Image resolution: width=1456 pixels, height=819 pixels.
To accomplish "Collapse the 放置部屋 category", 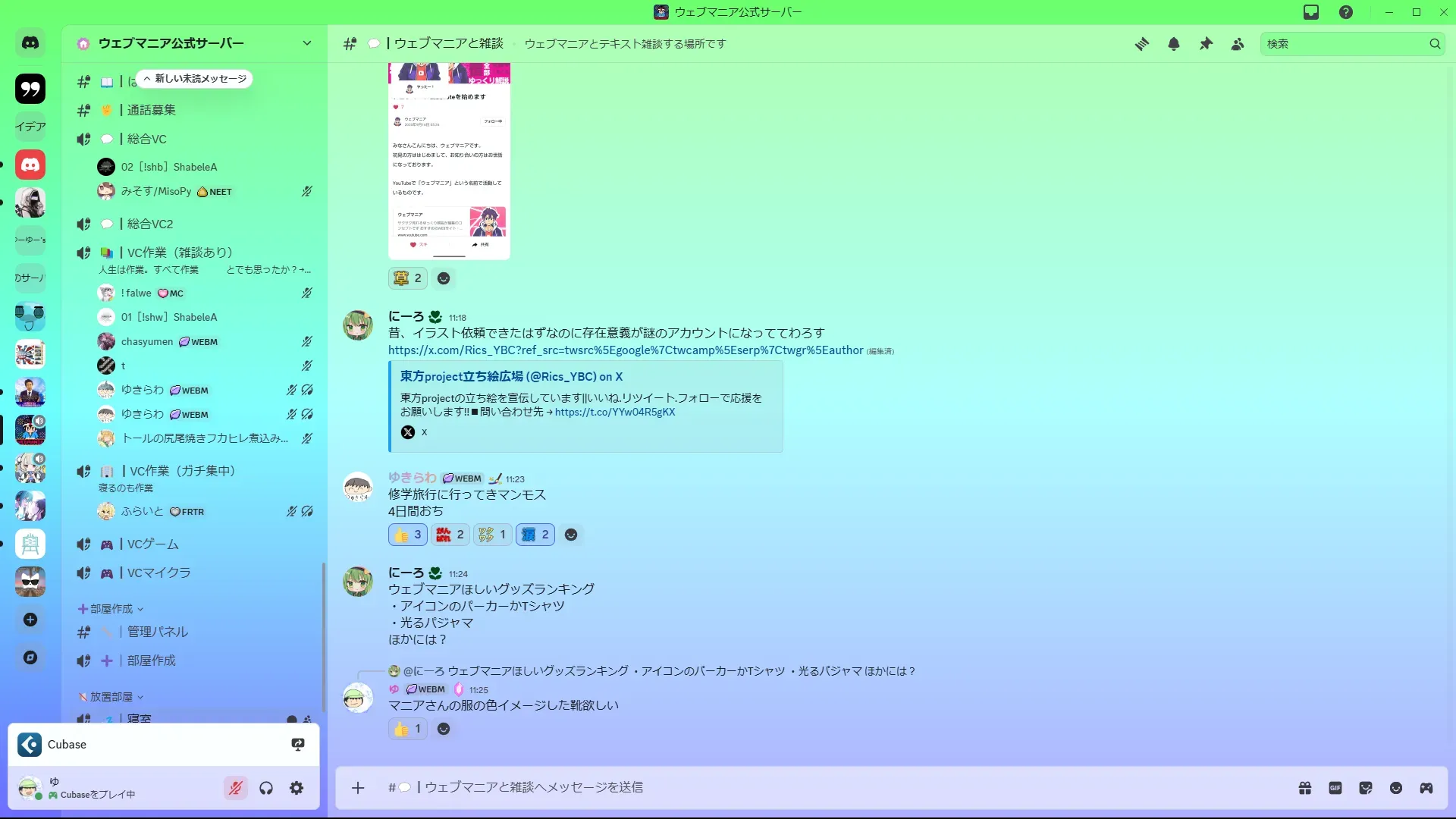I will 111,697.
